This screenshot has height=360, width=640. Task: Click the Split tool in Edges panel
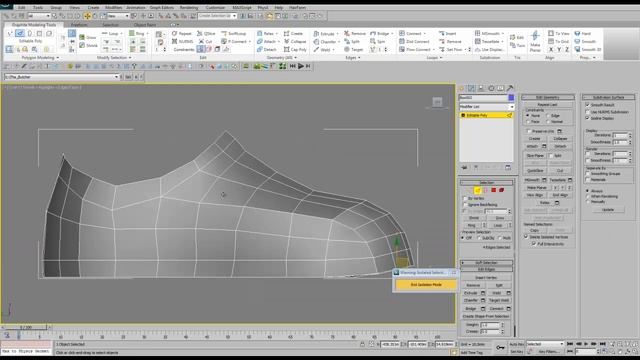pos(352,41)
